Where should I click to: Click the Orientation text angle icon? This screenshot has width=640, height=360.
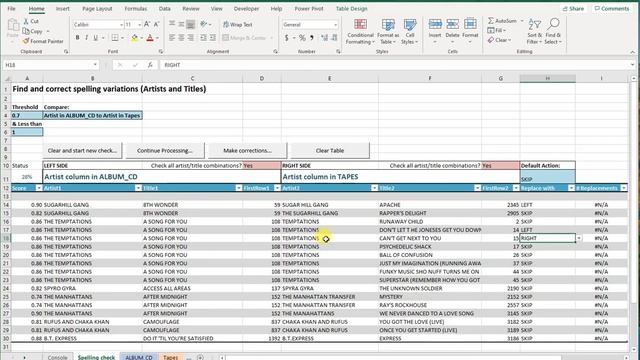(x=204, y=24)
